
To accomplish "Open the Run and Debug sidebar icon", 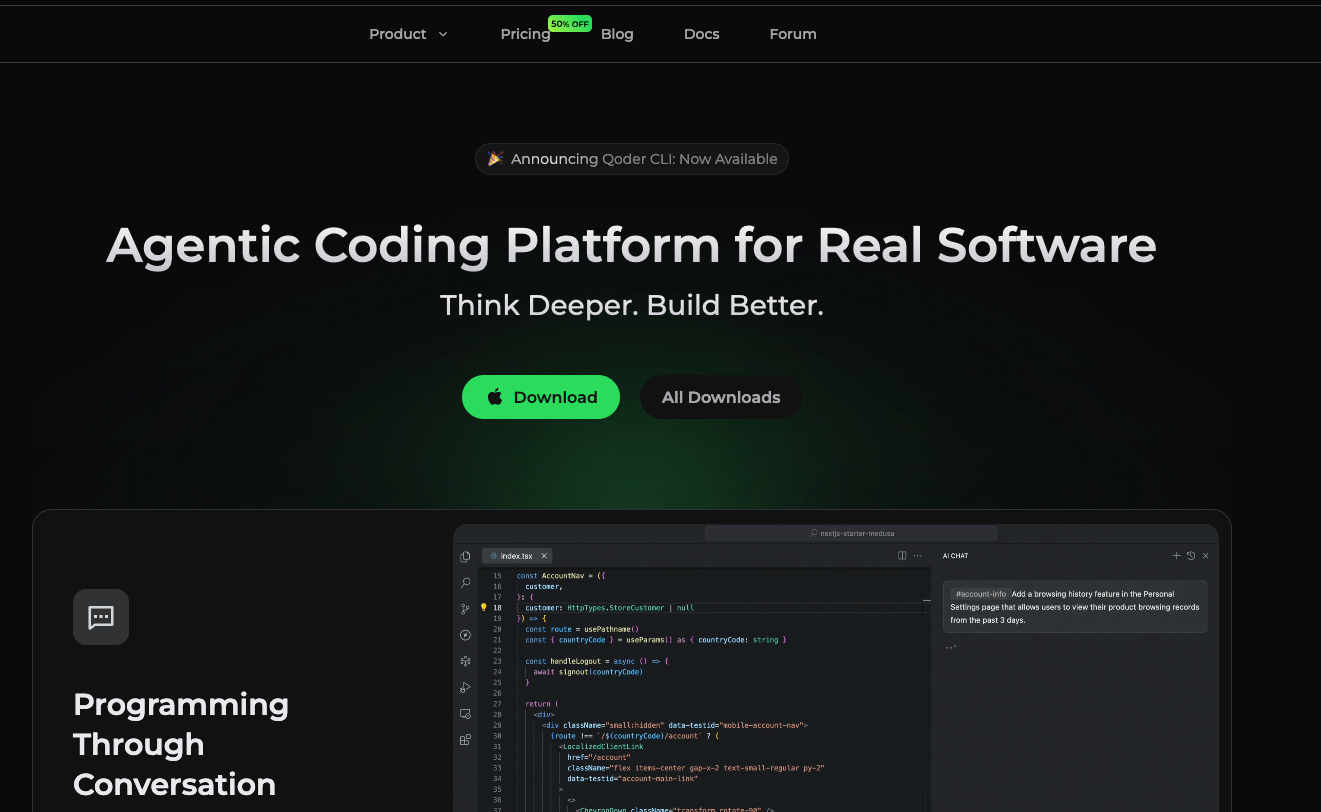I will click(464, 687).
